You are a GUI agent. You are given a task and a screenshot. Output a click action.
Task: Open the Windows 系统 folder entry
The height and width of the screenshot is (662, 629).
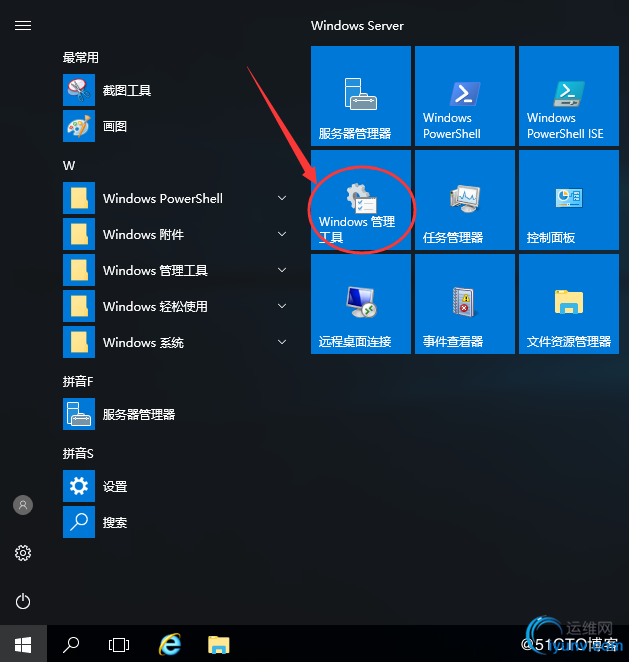click(175, 342)
